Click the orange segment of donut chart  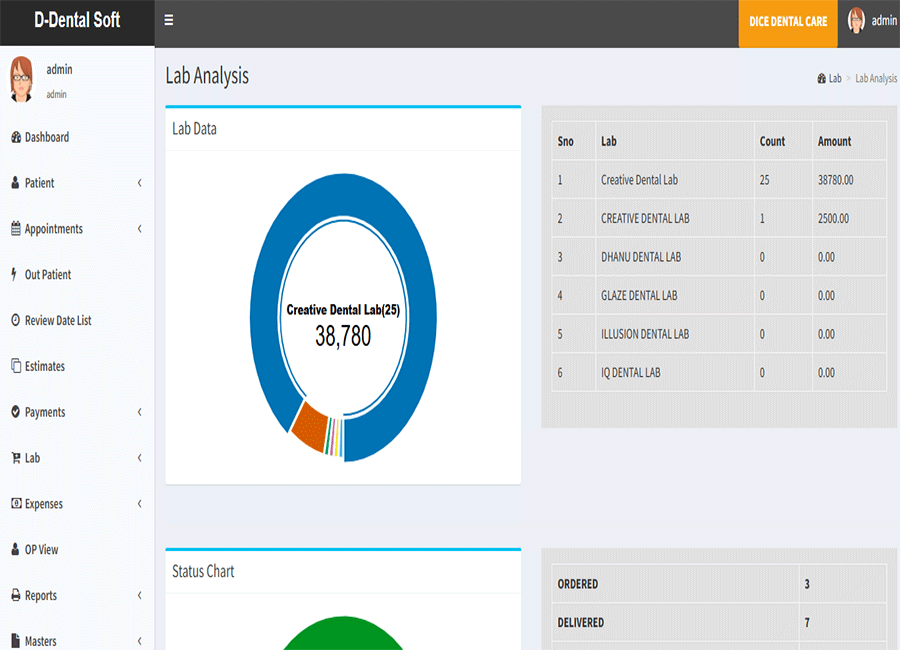(308, 425)
